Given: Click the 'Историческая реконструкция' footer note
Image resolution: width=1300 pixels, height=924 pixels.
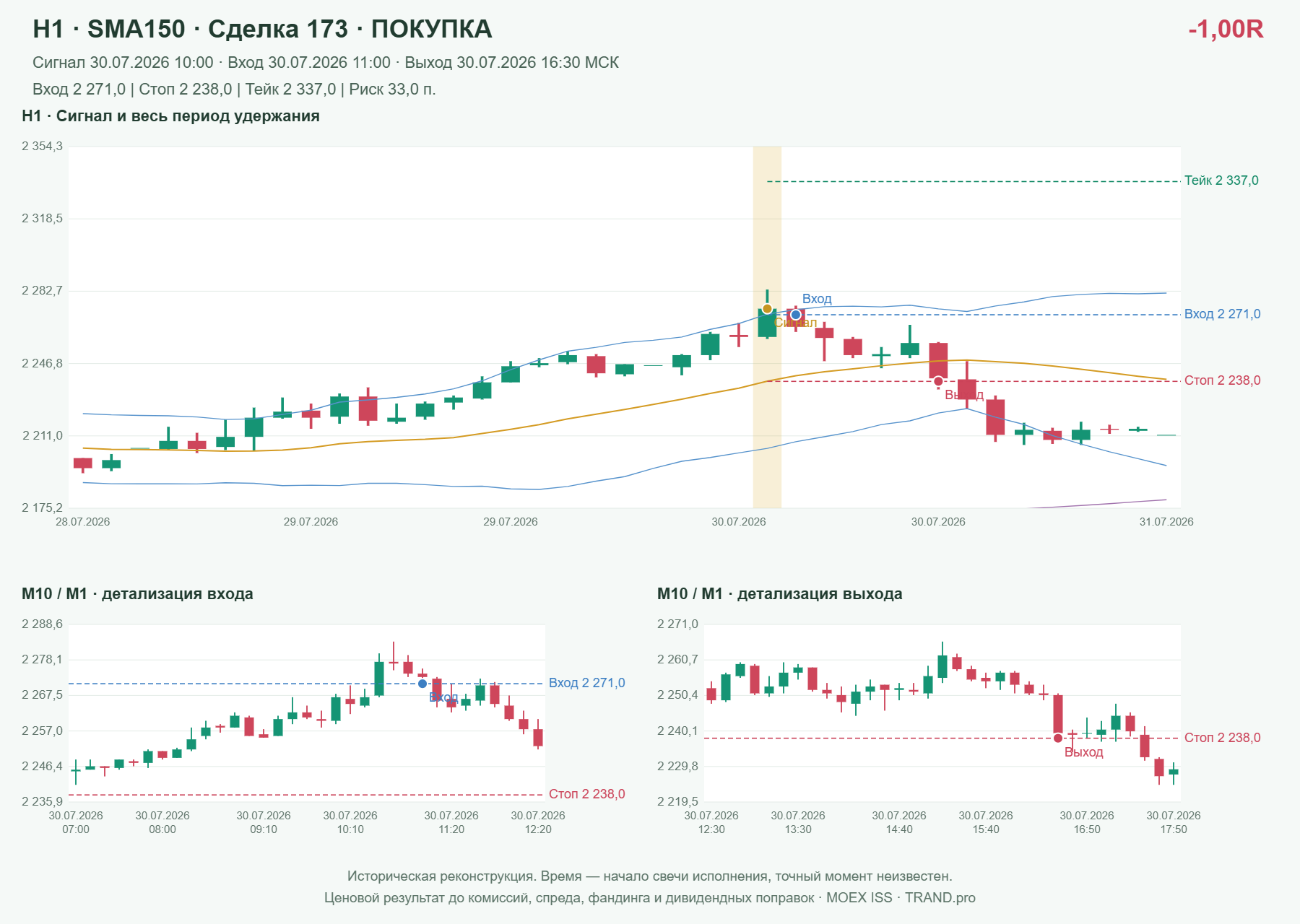Looking at the screenshot, I should (x=650, y=876).
